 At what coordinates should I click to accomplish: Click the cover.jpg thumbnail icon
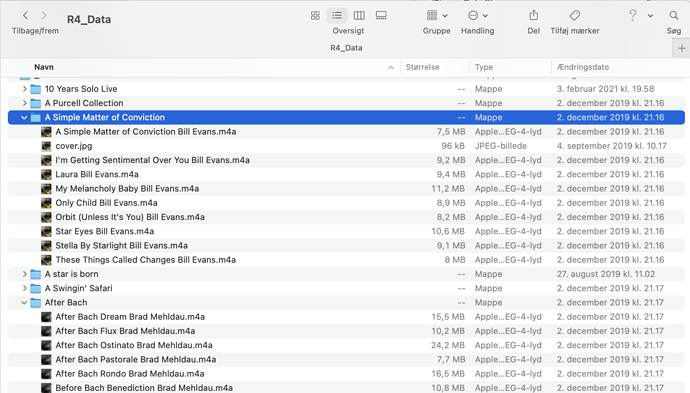46,146
